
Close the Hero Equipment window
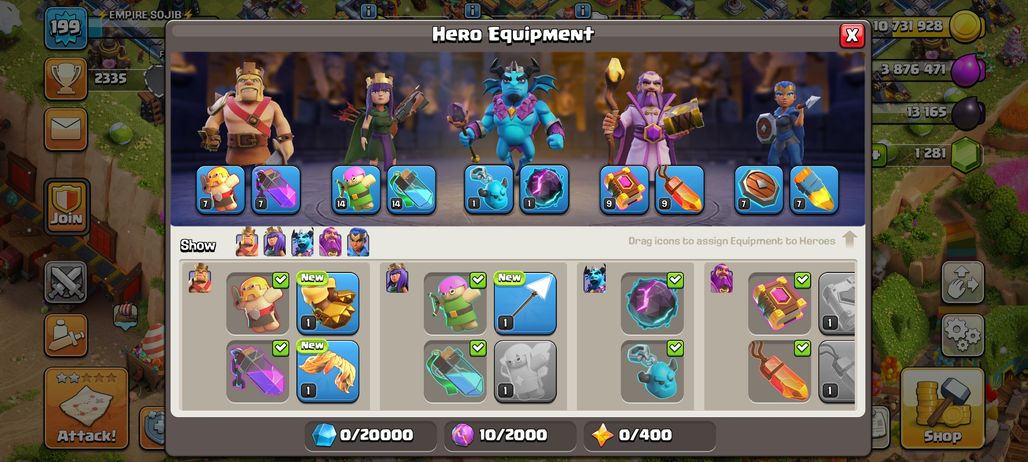(852, 35)
